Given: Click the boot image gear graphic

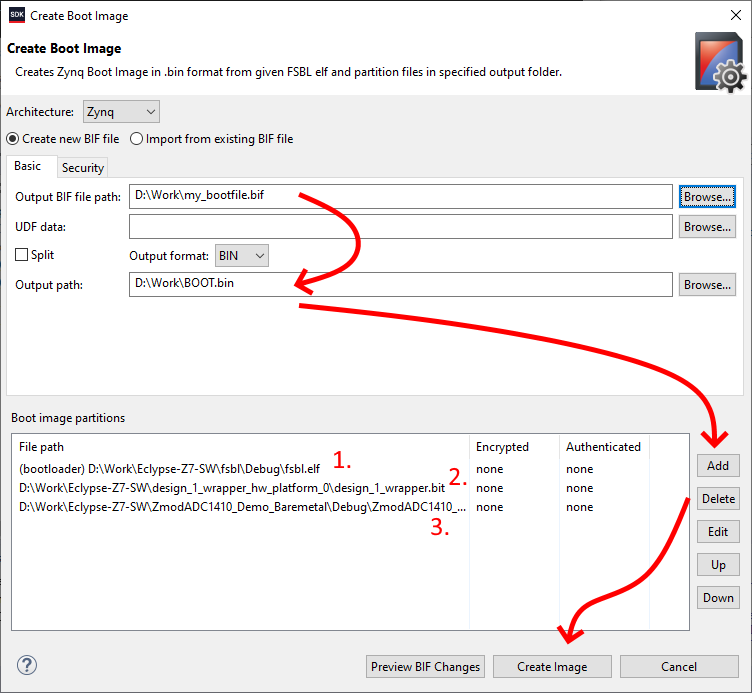Looking at the screenshot, I should point(721,62).
